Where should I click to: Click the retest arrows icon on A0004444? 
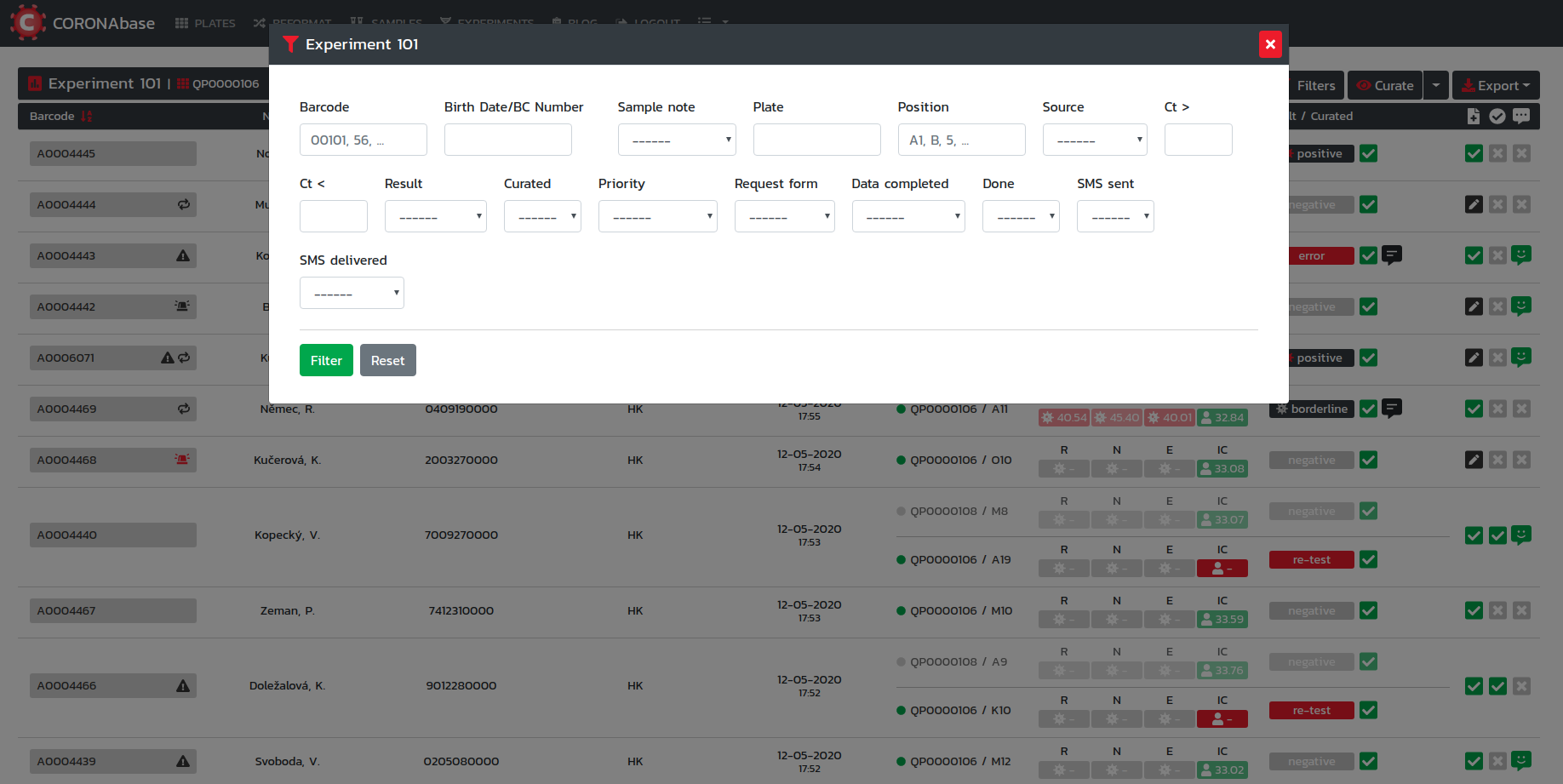(183, 204)
